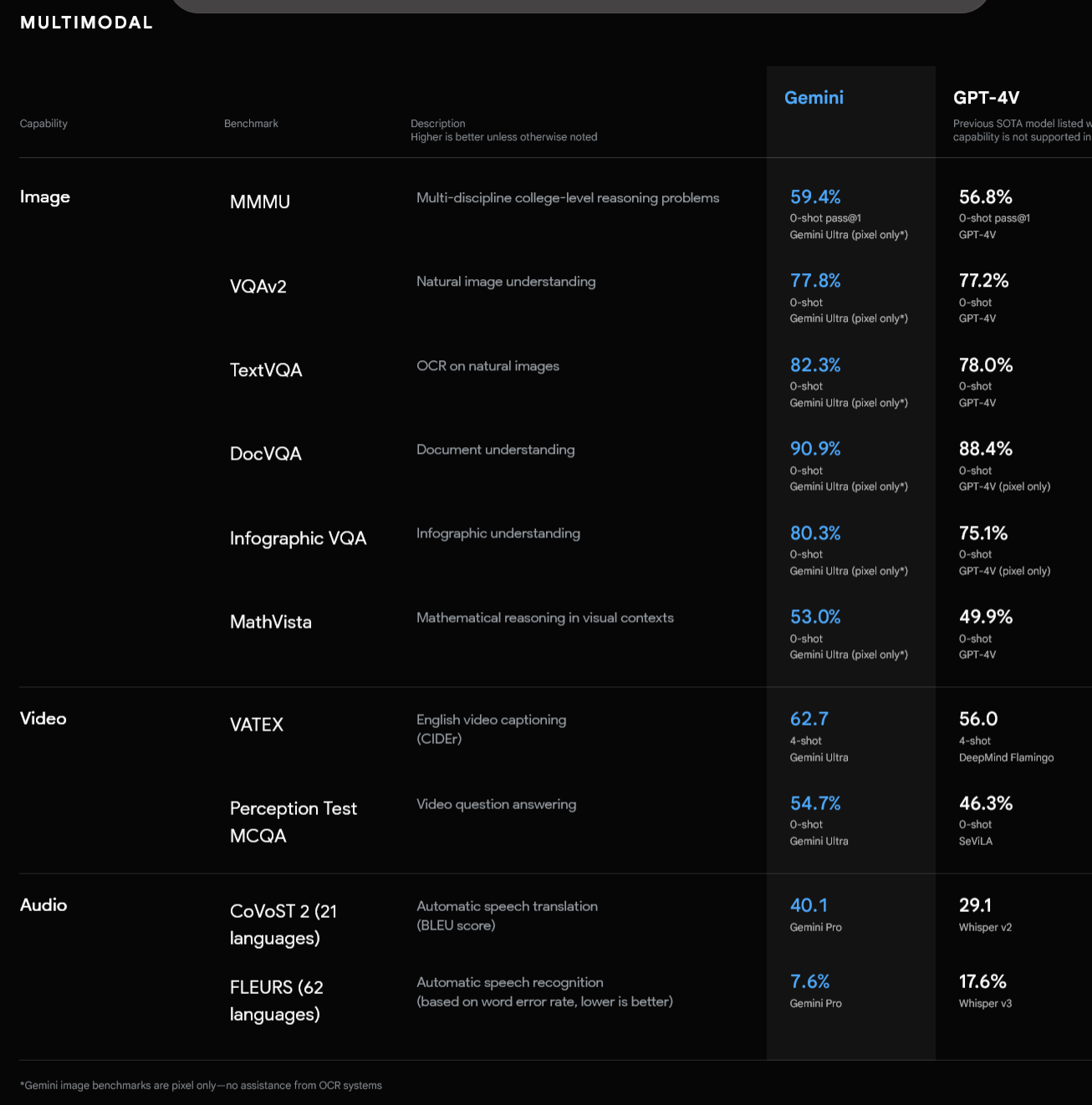The image size is (1092, 1105).
Task: Click the Benchmark column label
Action: (x=251, y=124)
